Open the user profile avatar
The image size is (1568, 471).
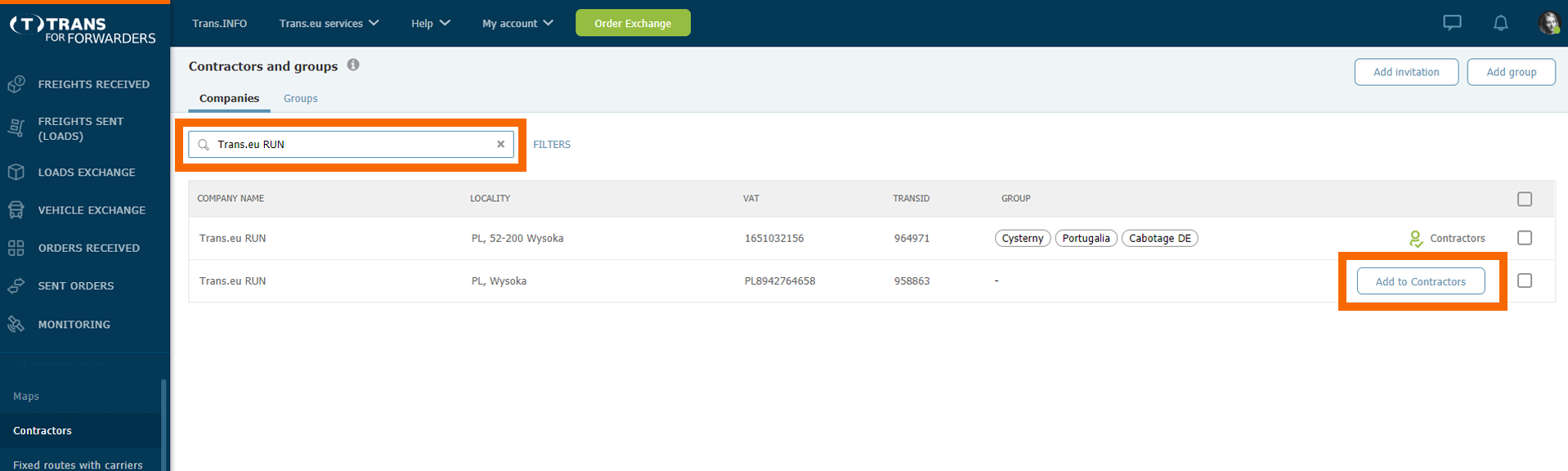pyautogui.click(x=1549, y=23)
